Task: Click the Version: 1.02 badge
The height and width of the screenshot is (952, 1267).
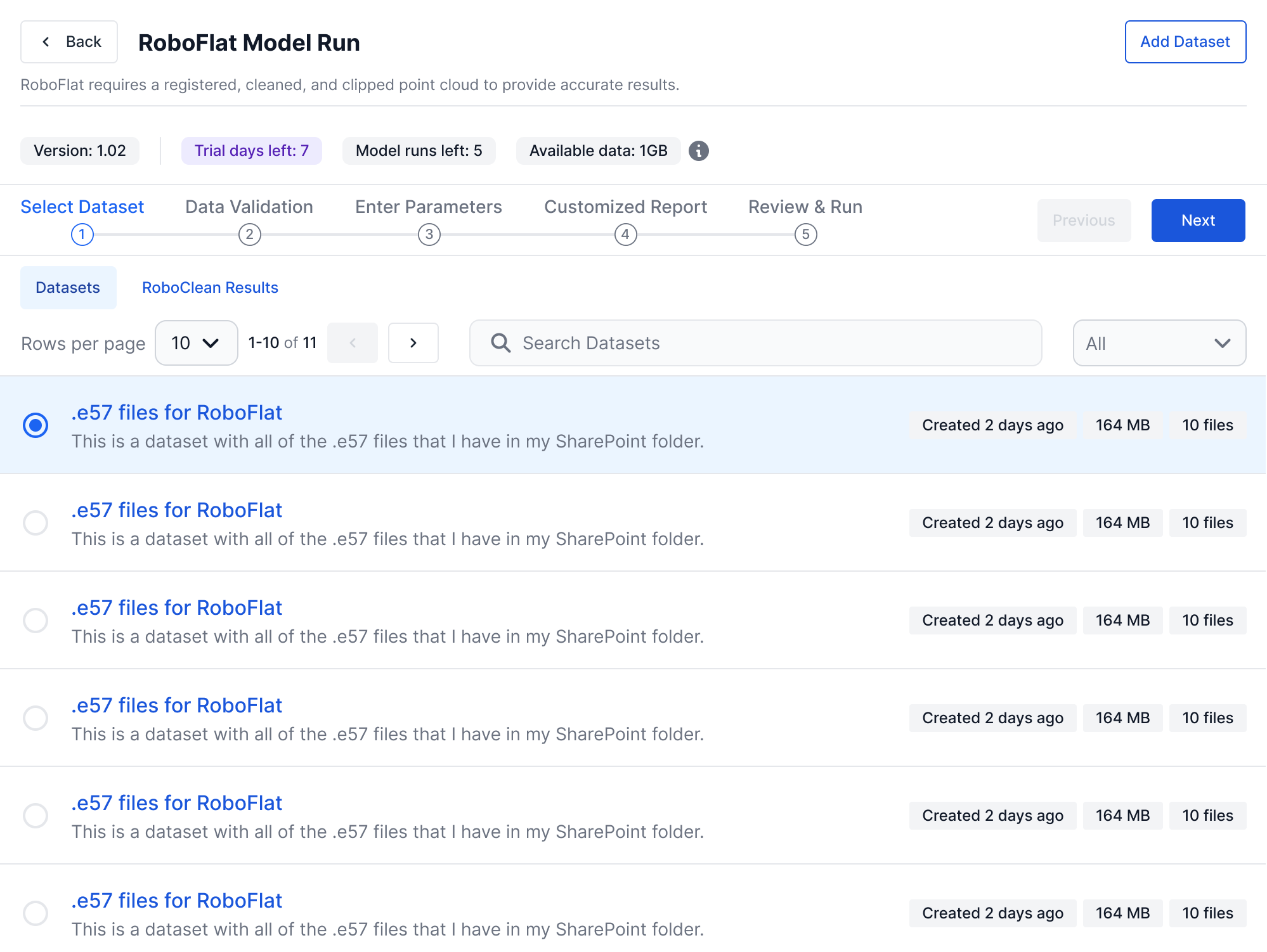Action: coord(80,151)
